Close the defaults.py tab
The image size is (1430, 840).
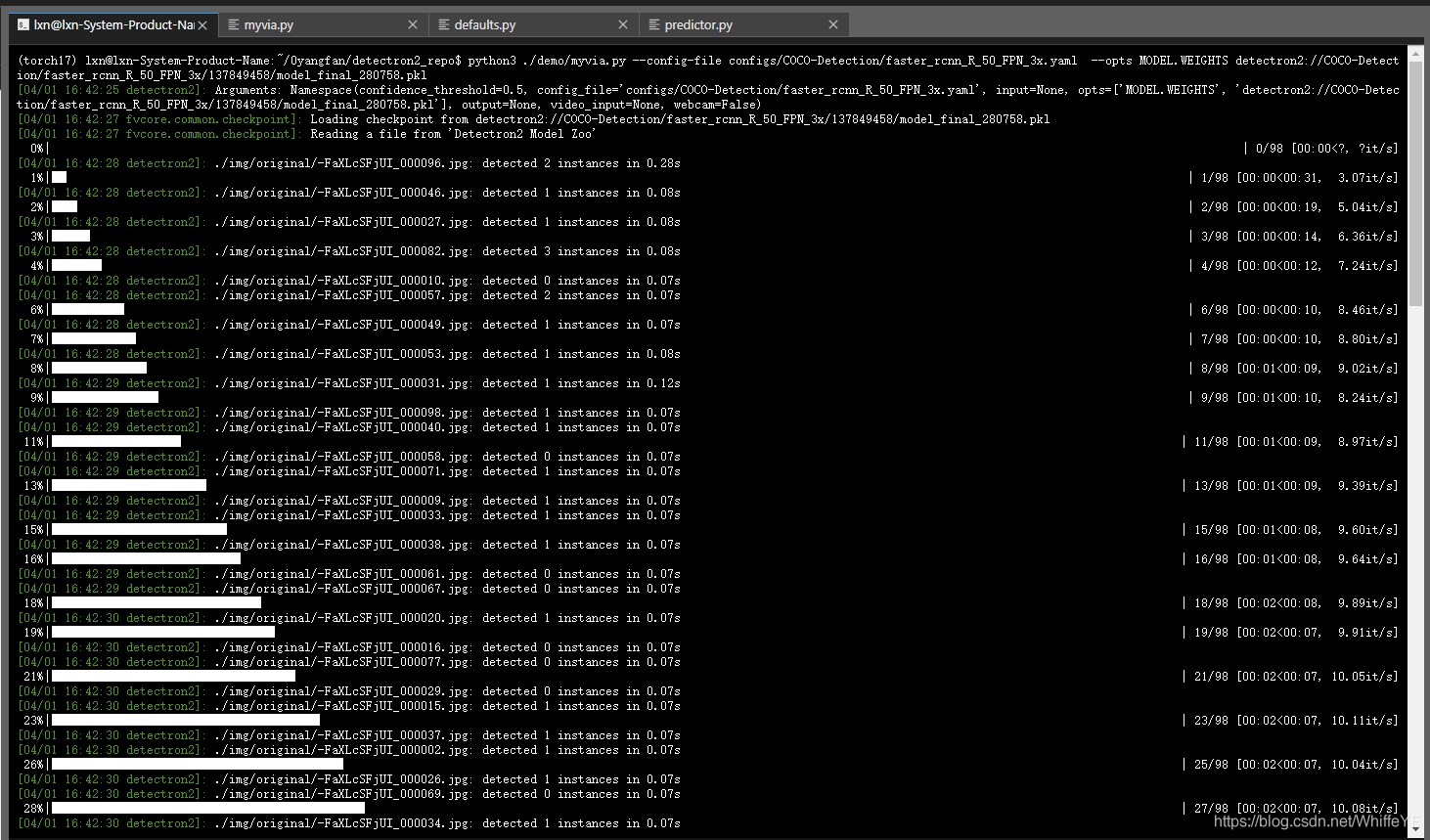click(x=623, y=24)
